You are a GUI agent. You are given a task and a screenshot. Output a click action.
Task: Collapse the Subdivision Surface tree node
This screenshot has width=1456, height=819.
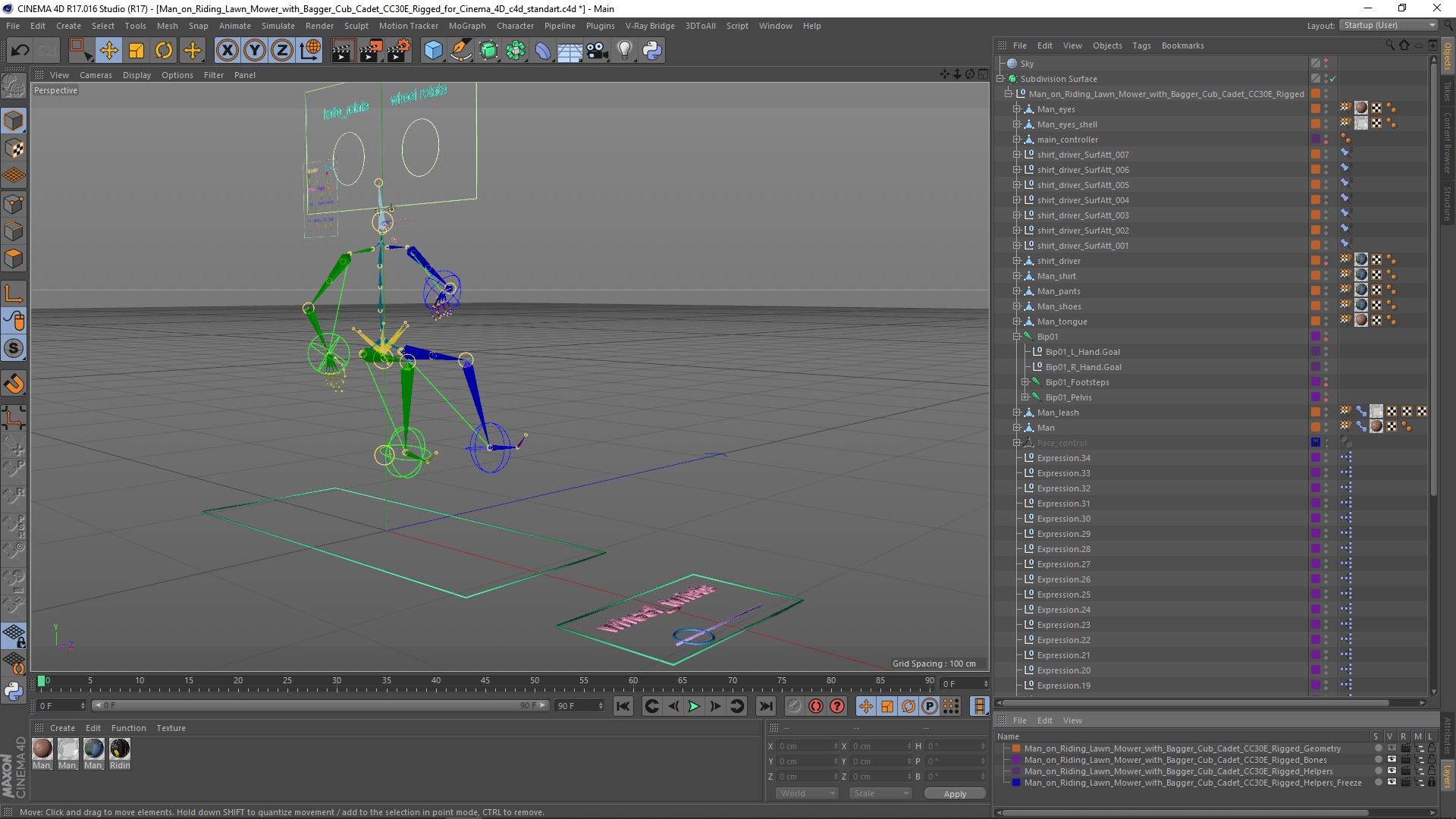[1000, 79]
